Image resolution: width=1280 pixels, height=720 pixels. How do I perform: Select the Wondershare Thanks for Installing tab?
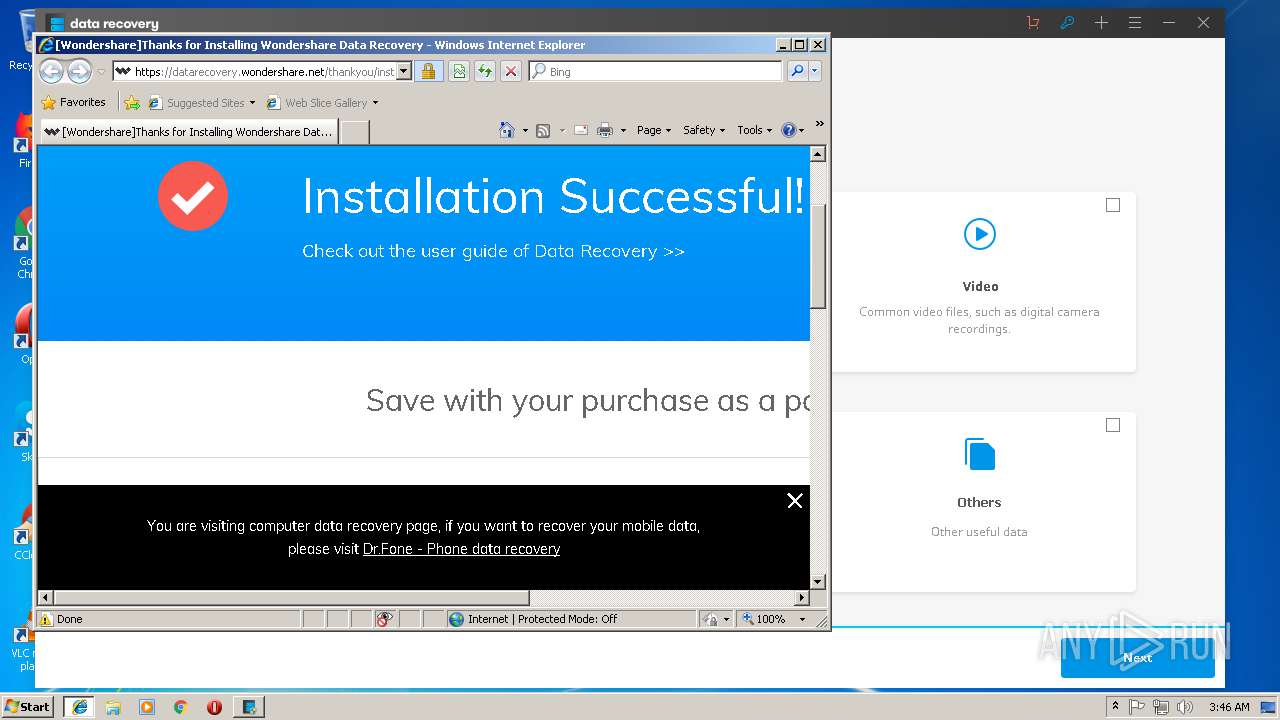[x=188, y=131]
